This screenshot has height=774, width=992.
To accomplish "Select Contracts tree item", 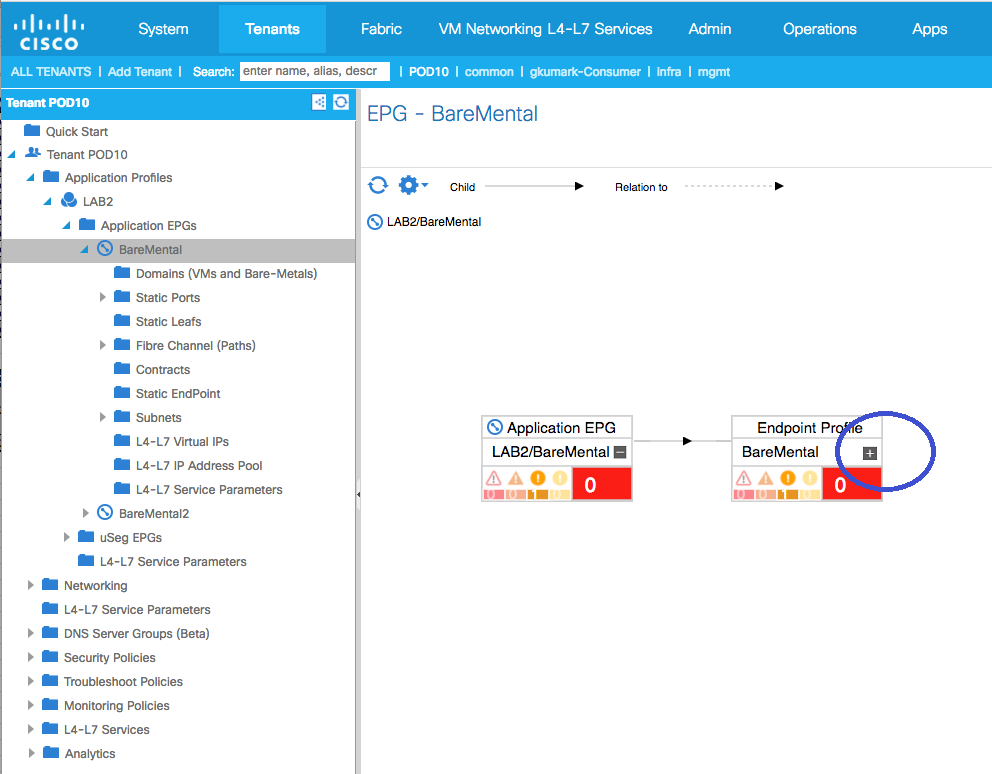I will tap(163, 370).
